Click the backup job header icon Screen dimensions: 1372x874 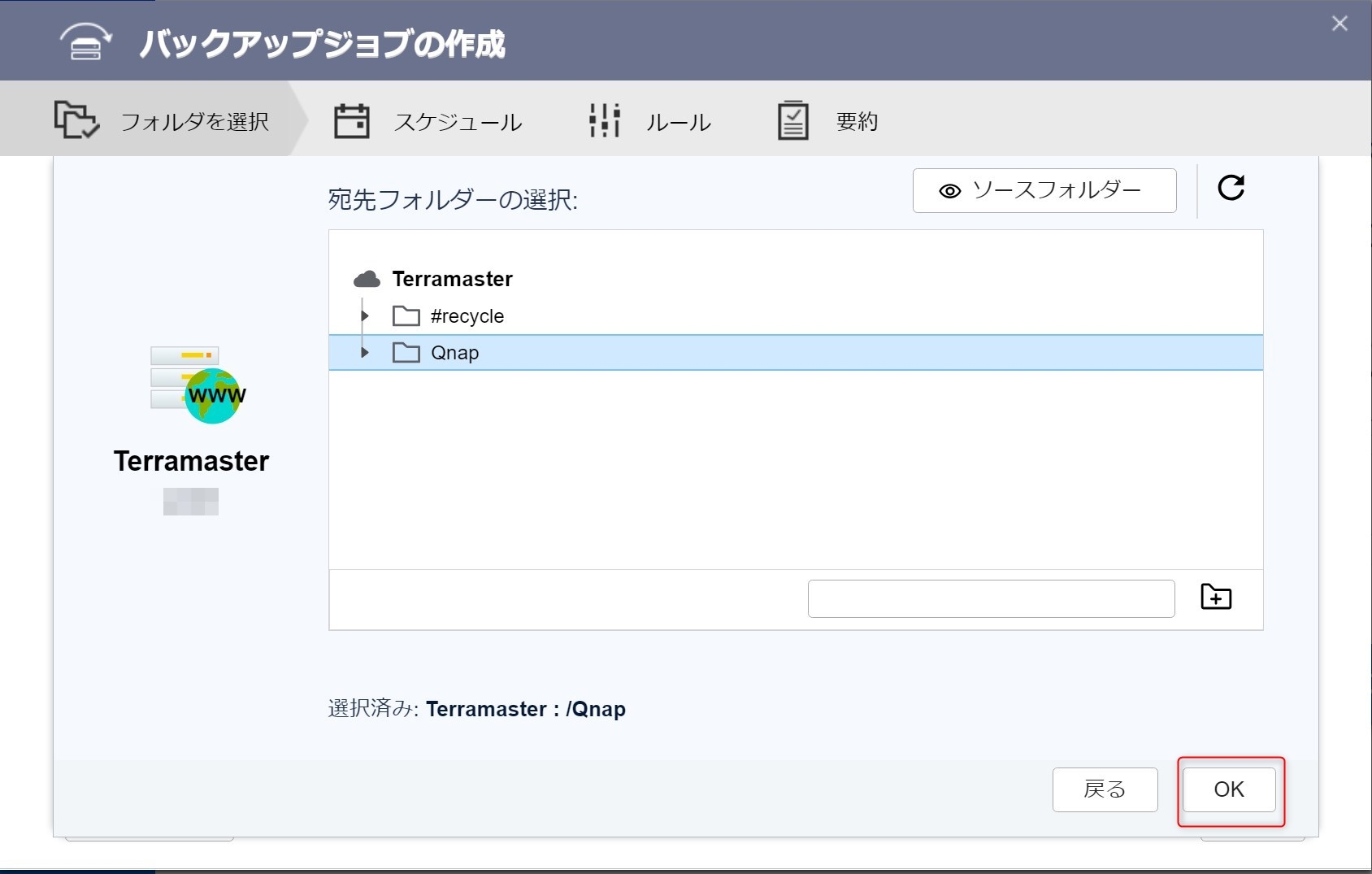(x=85, y=42)
